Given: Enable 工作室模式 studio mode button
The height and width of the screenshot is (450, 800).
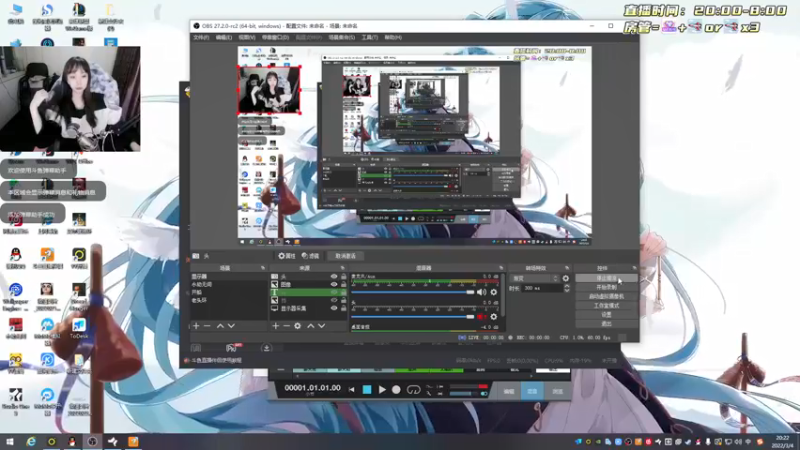Looking at the screenshot, I should [606, 306].
